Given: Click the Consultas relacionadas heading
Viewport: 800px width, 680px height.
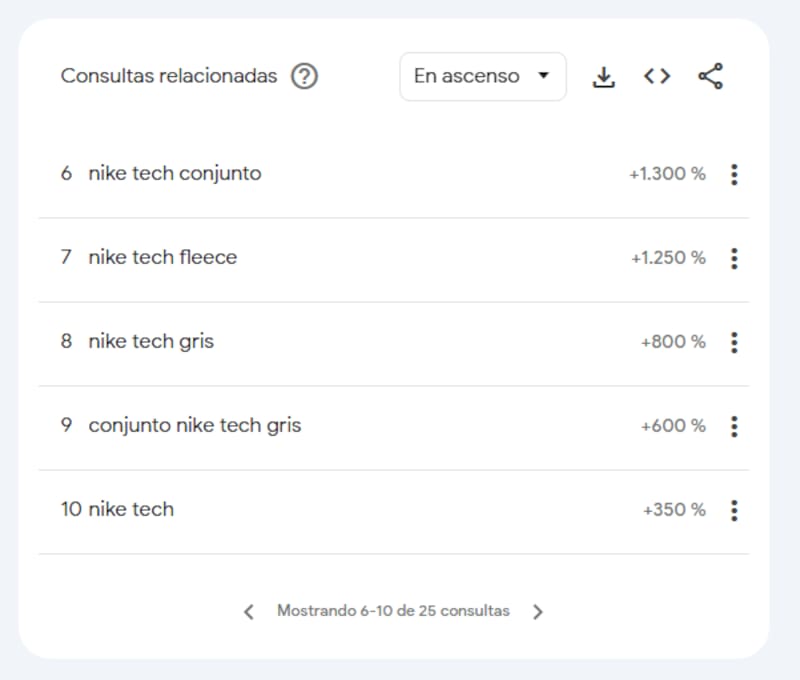Looking at the screenshot, I should [x=169, y=76].
